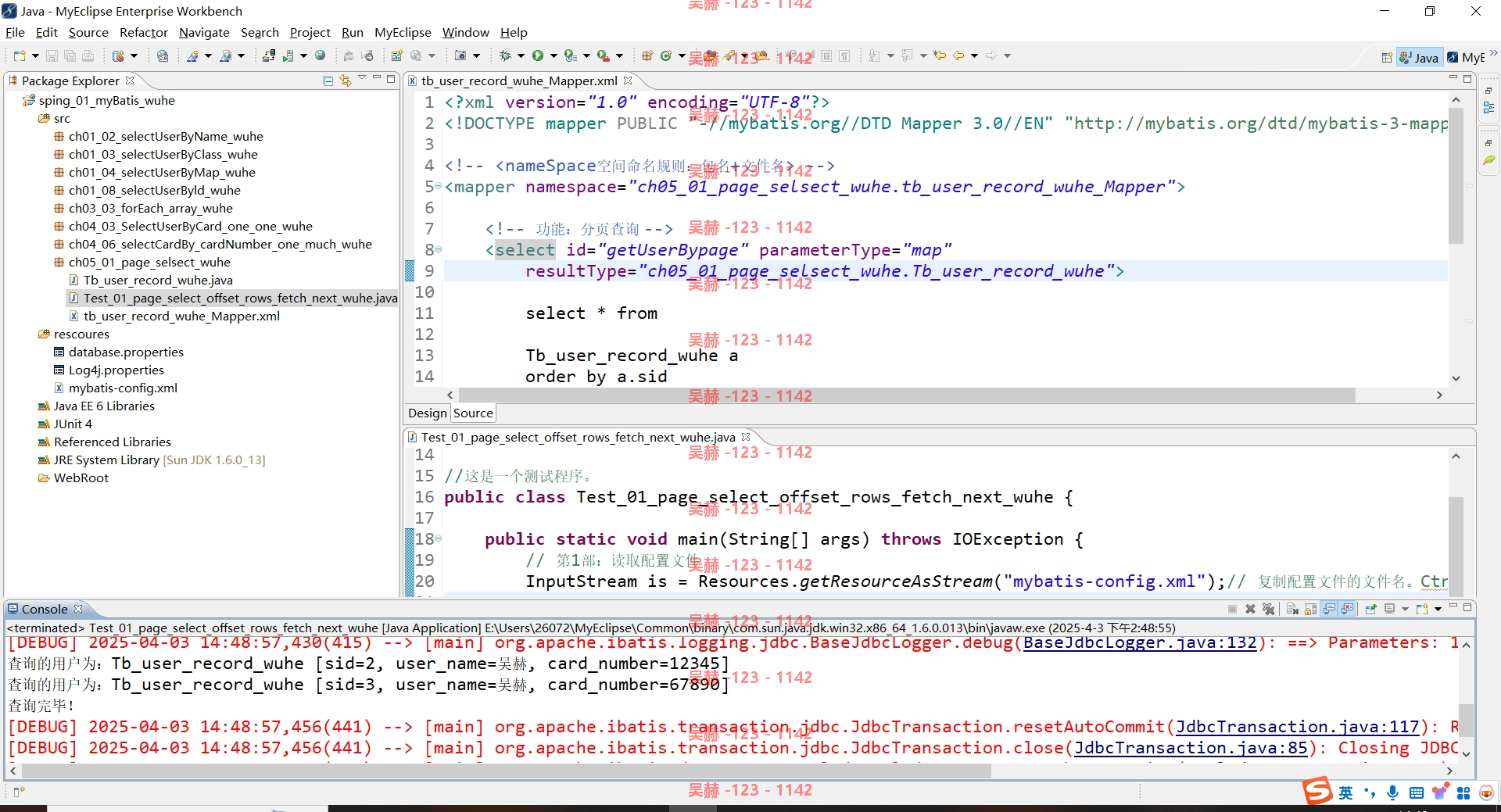Select database.properties file in tree

click(126, 352)
